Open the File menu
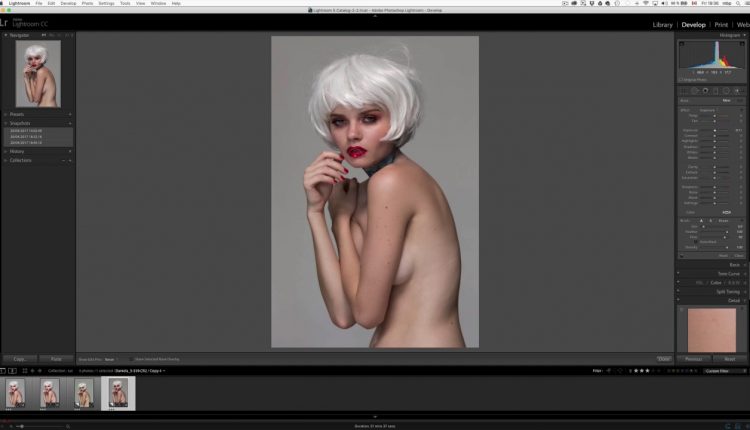 (39, 3)
